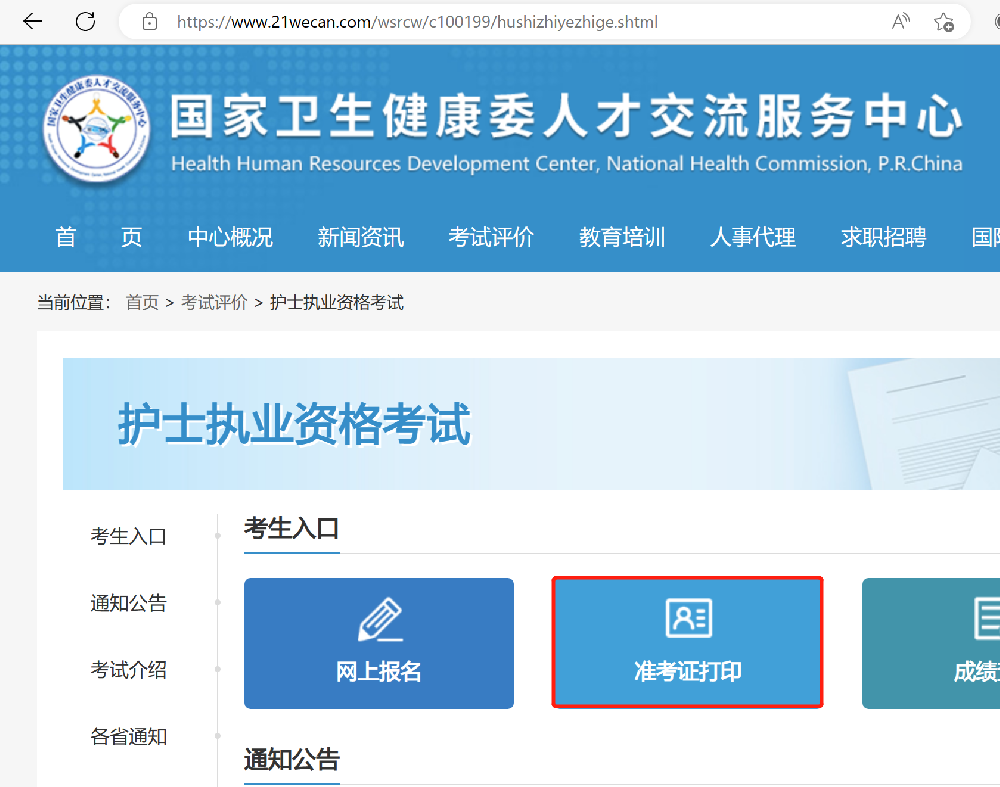The width and height of the screenshot is (1000, 787).
Task: Click the 国家卫生健康委人才交流服务中心 site title
Action: tap(566, 117)
